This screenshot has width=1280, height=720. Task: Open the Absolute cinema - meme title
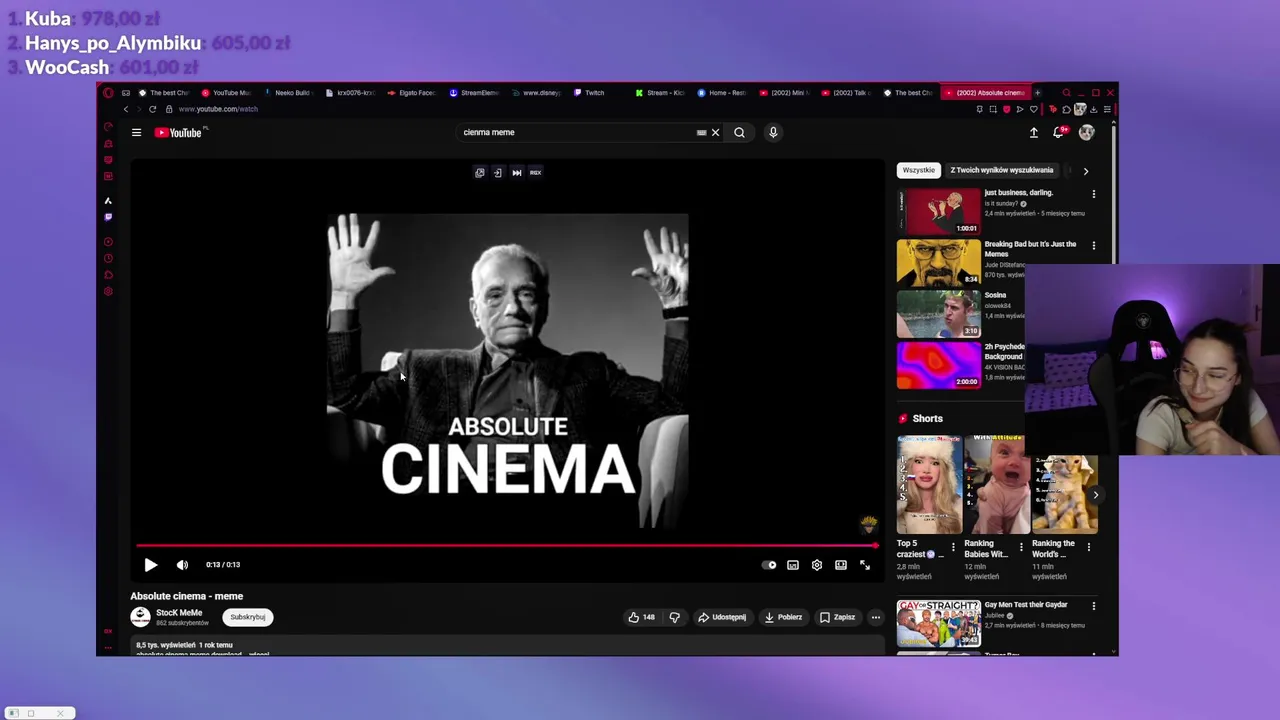(x=187, y=596)
